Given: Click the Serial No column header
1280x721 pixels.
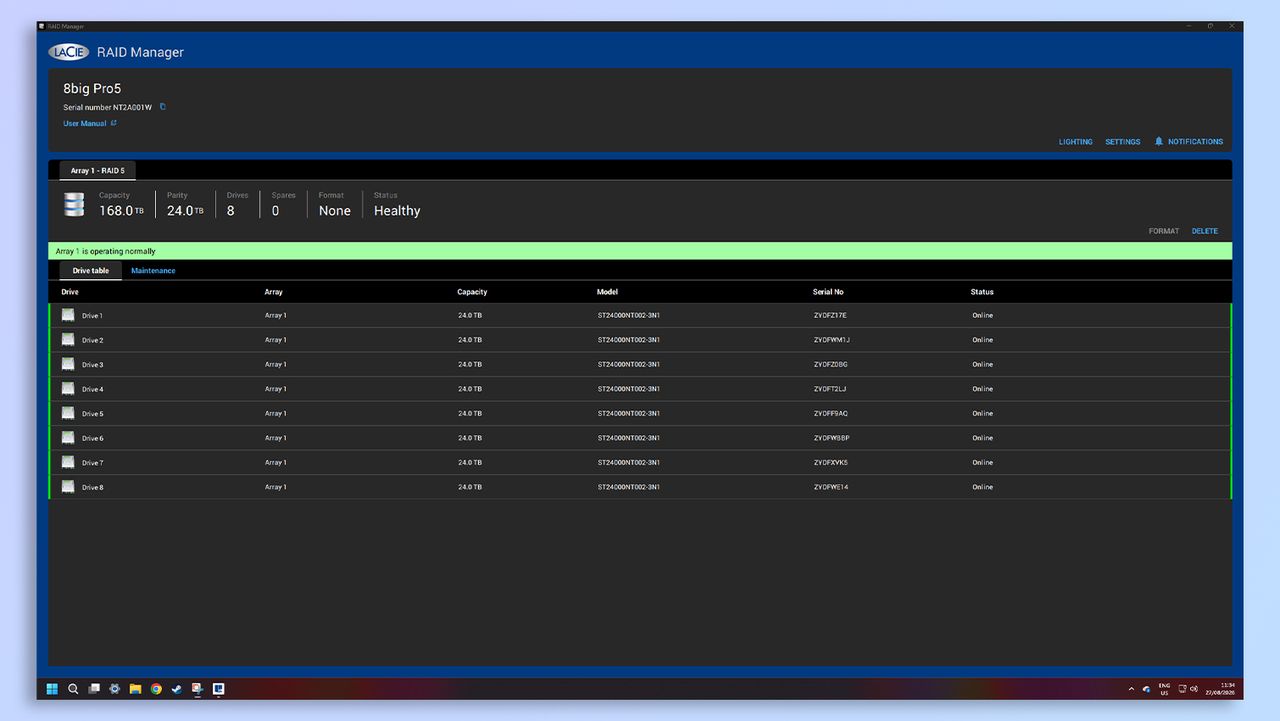Looking at the screenshot, I should (828, 292).
